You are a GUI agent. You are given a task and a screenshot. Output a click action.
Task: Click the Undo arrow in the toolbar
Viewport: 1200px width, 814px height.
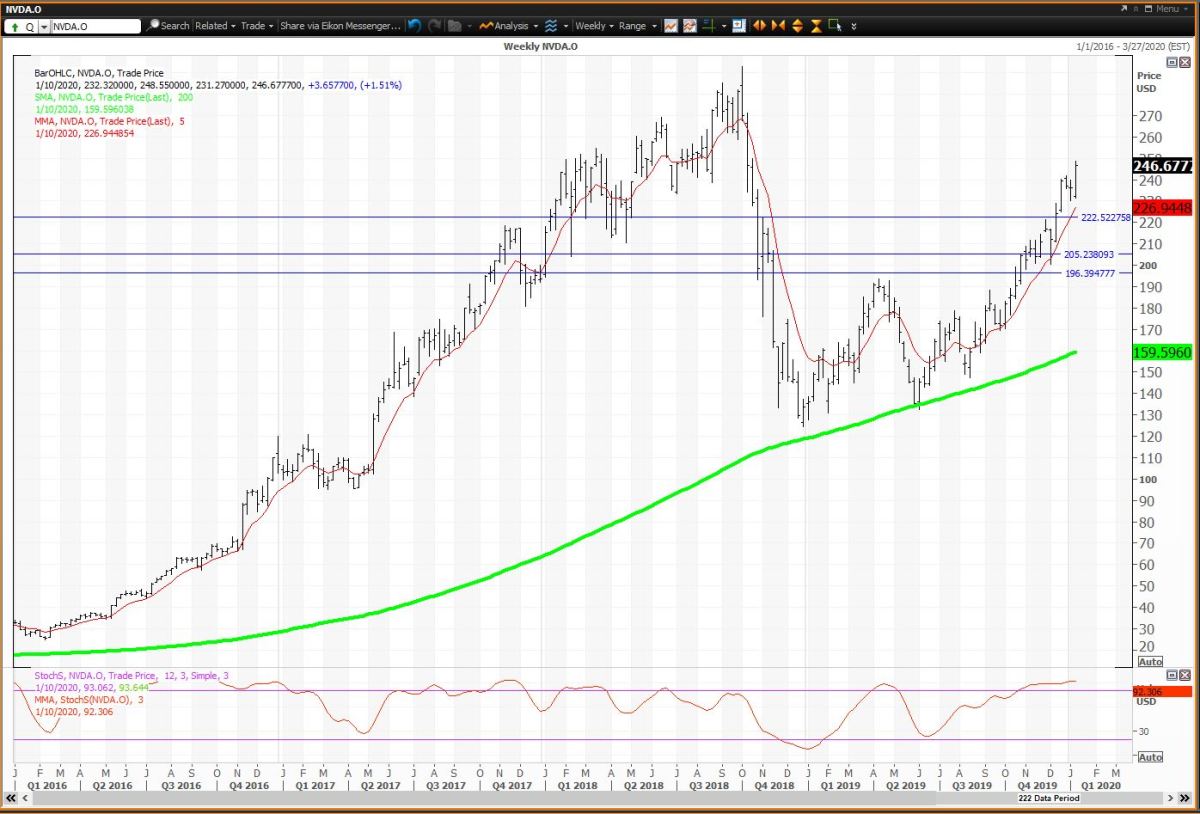pyautogui.click(x=415, y=26)
